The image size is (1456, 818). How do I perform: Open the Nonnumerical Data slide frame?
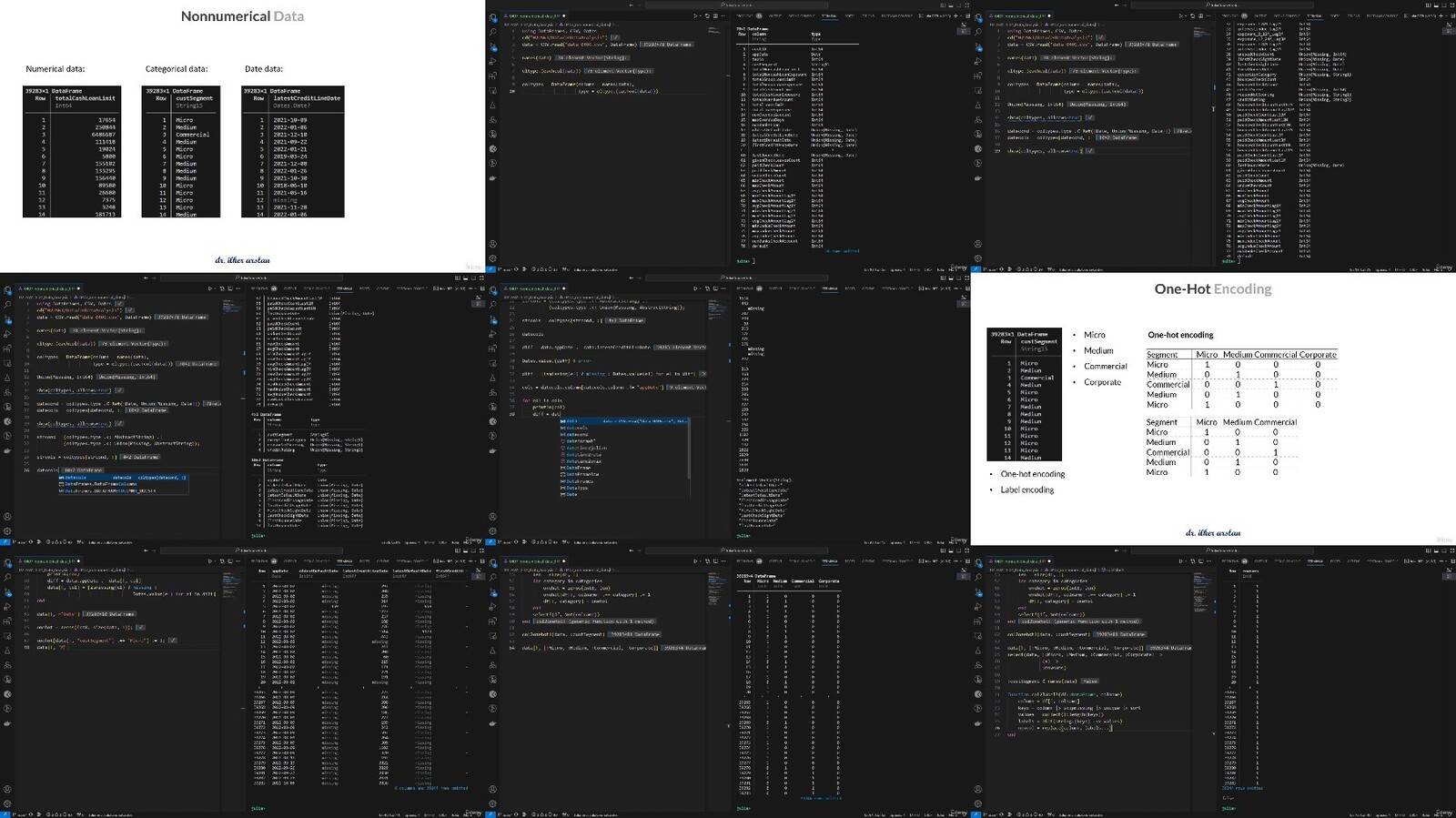click(242, 136)
